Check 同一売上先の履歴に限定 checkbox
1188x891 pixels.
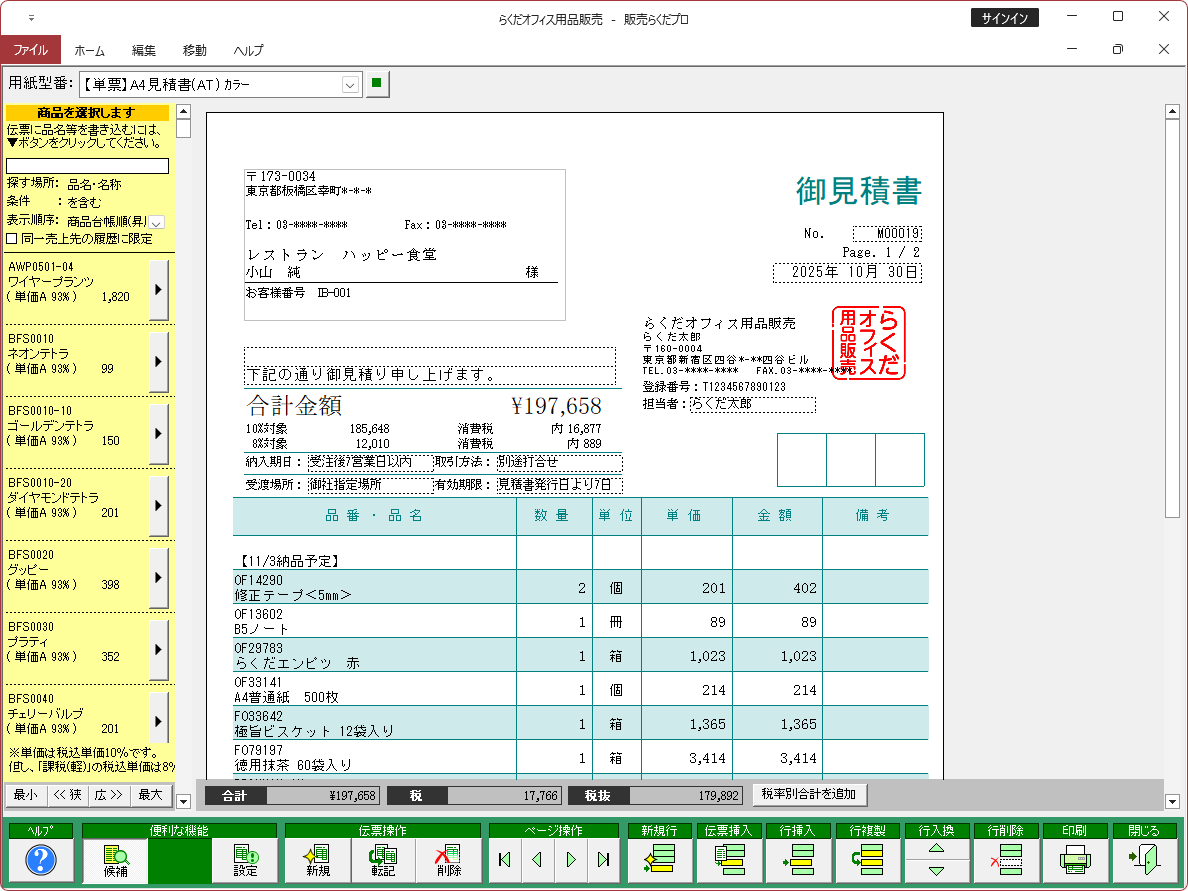[x=12, y=239]
